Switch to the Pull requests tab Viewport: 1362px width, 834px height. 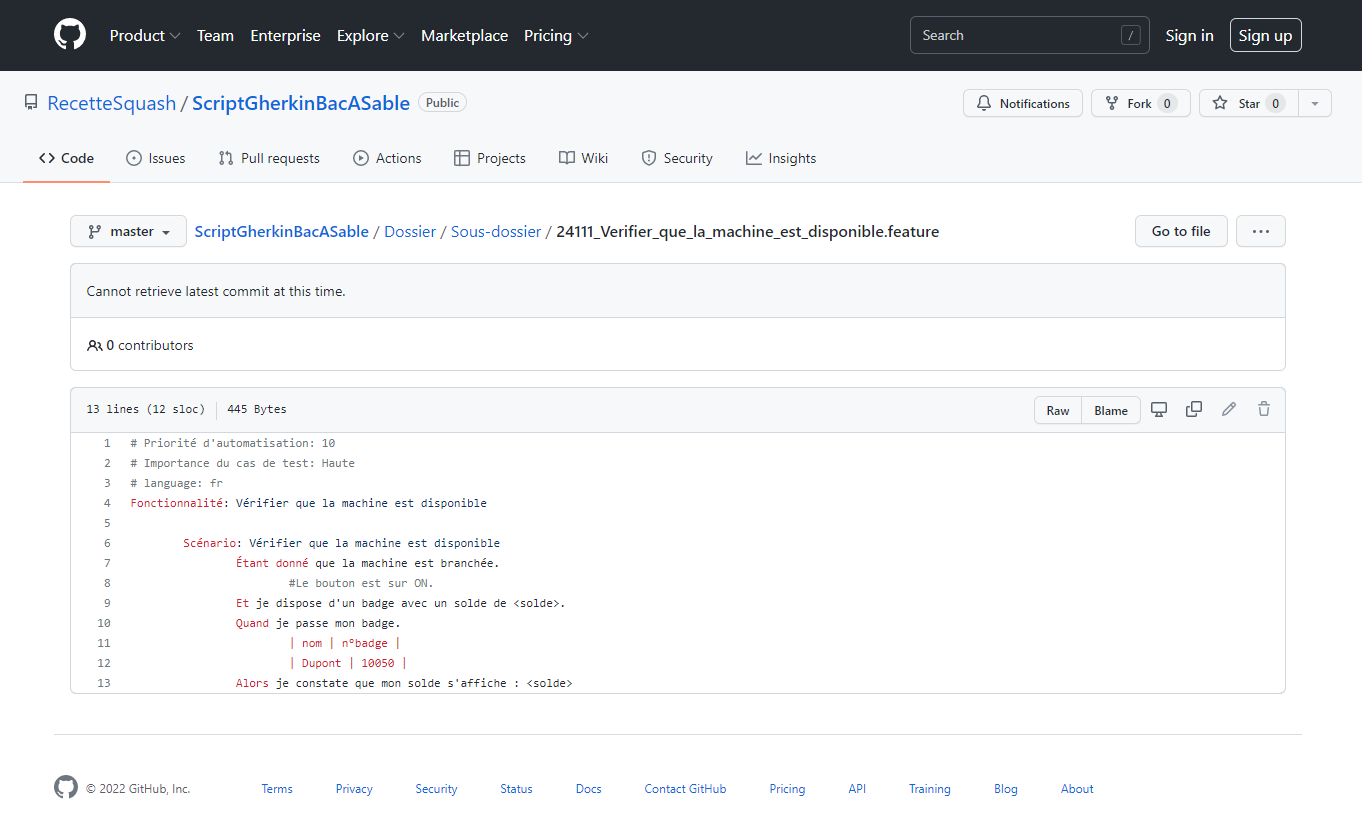268,158
